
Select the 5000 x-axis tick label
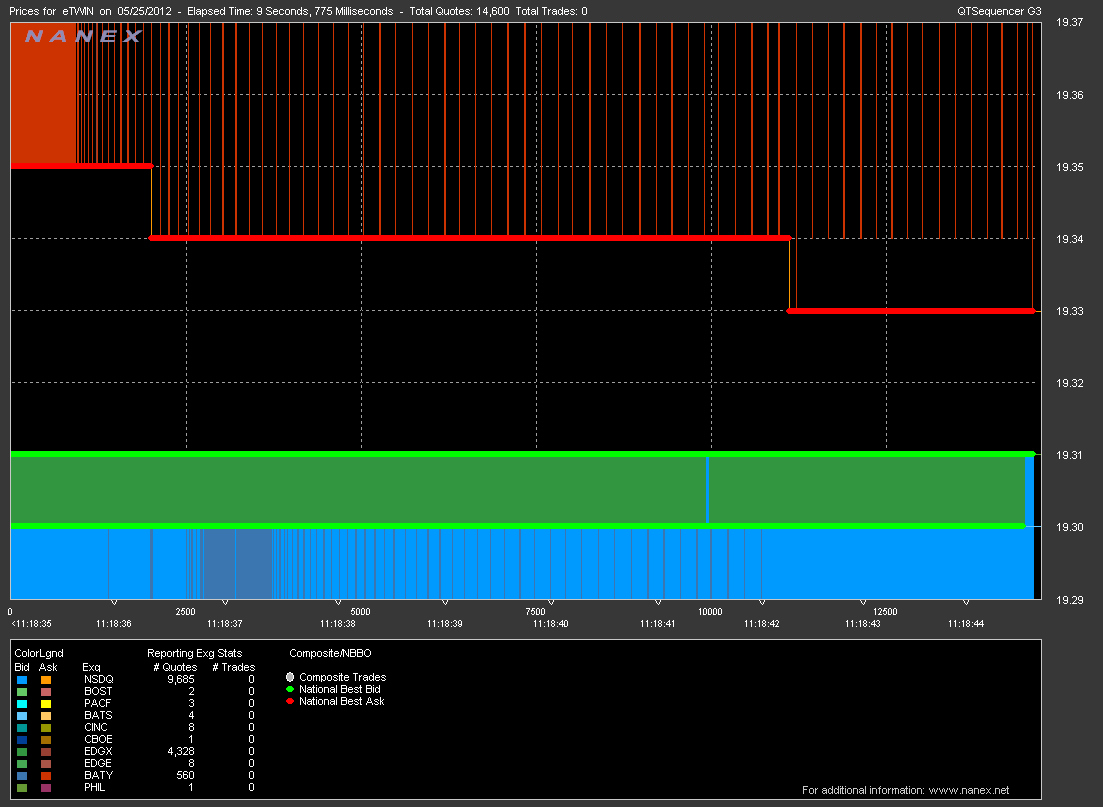[360, 612]
